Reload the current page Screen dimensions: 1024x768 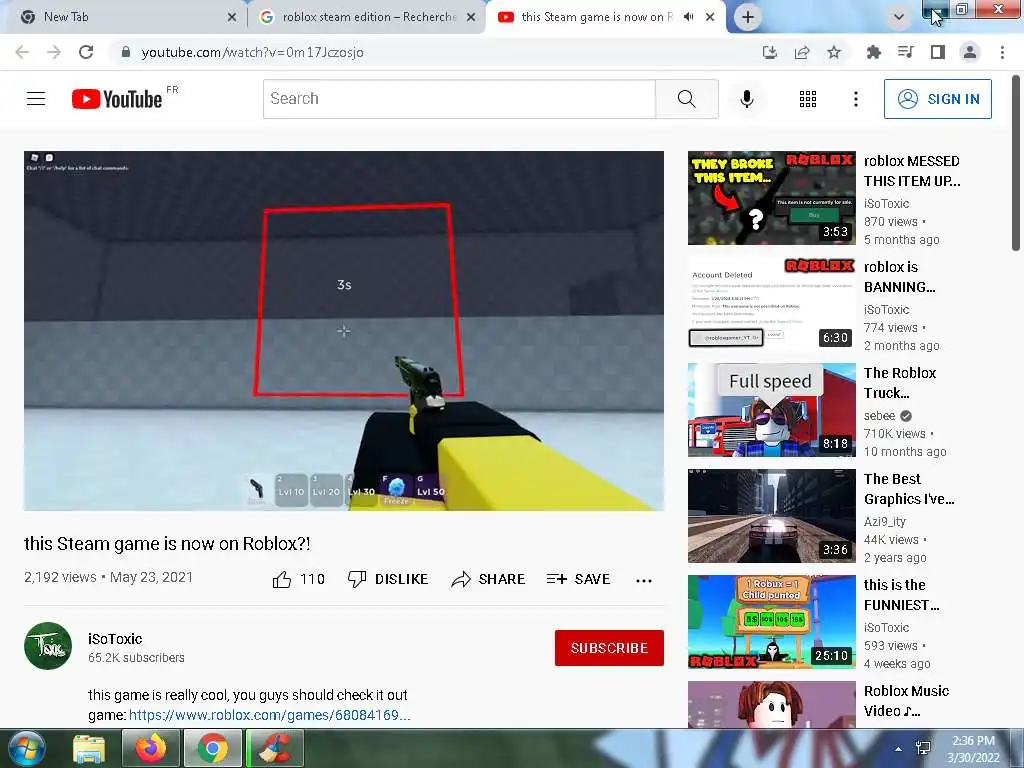click(x=86, y=52)
